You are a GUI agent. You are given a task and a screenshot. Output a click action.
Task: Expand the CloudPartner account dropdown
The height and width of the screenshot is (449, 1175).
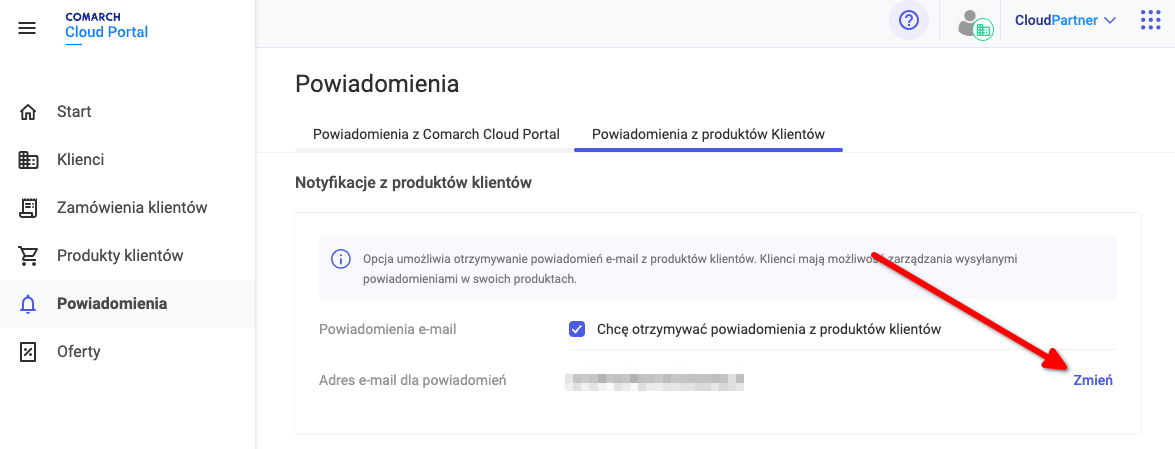[1066, 21]
